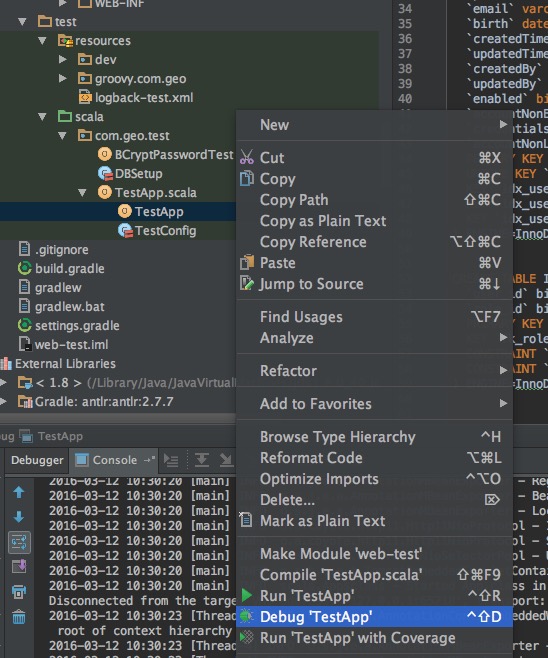Viewport: 548px width, 658px height.
Task: Click settings.gradle file icon
Action: pos(25,325)
